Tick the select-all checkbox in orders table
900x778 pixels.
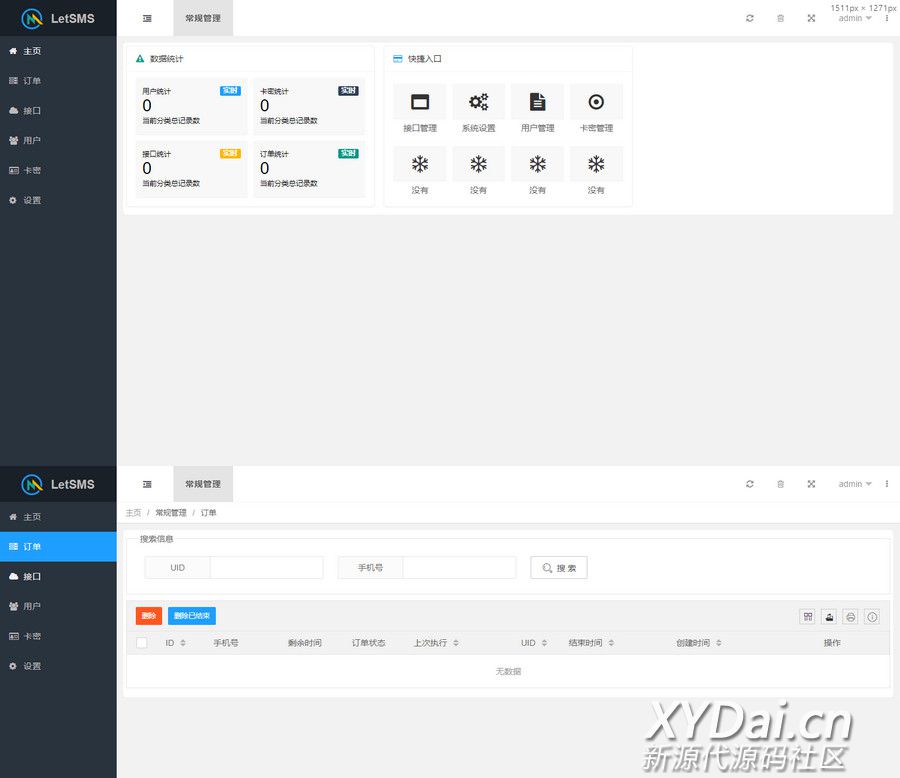[142, 643]
